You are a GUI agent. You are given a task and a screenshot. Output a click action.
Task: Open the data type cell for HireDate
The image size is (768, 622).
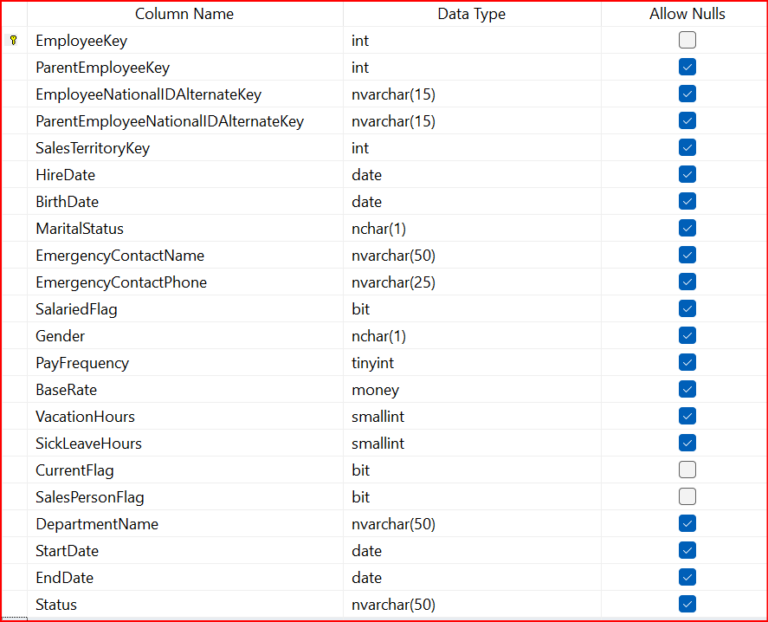(x=472, y=174)
